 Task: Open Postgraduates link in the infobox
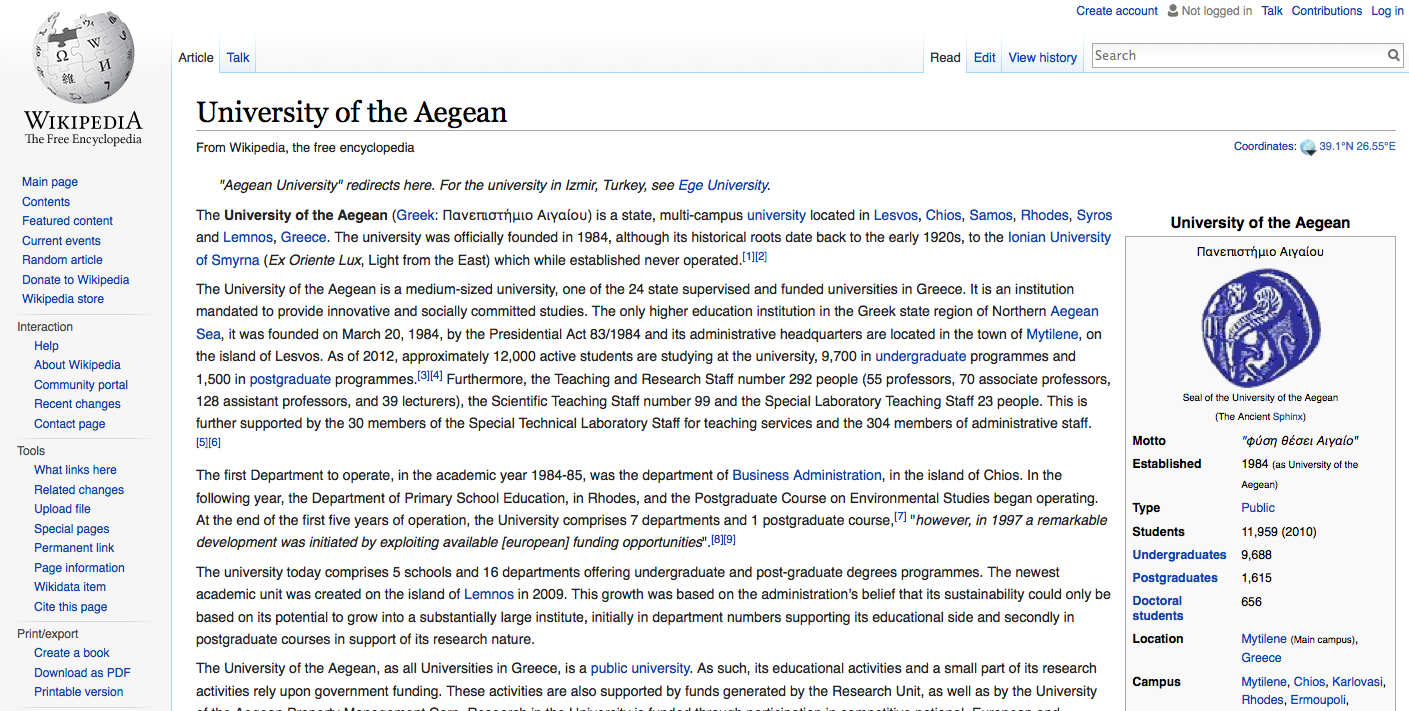(1175, 578)
